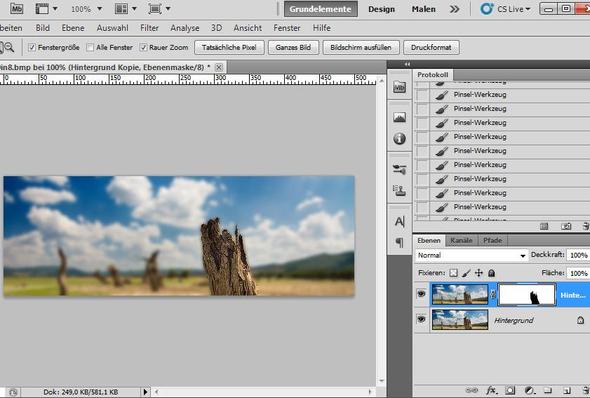590x398 pixels.
Task: Create new document from current Protokoll state
Action: 544,226
